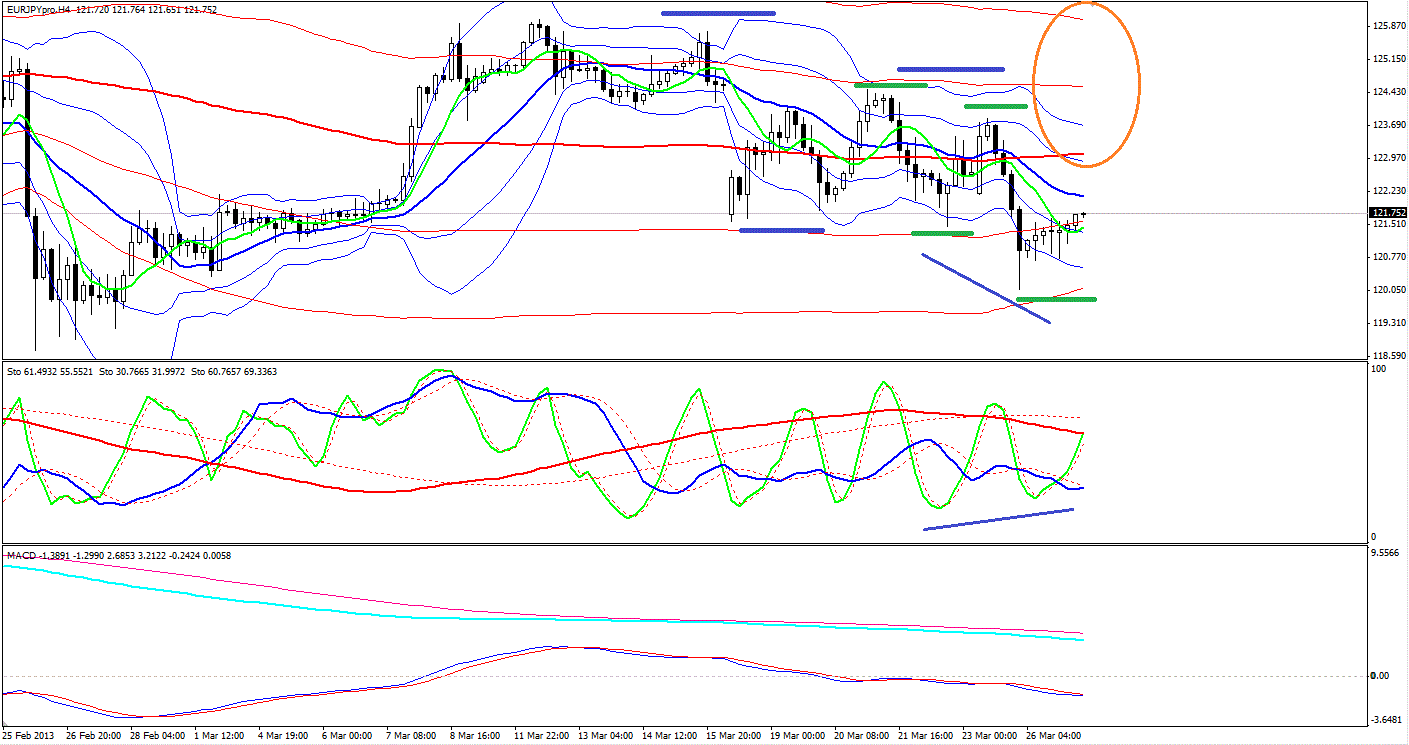
Task: Click the 125.870 price scale label
Action: click(1386, 26)
